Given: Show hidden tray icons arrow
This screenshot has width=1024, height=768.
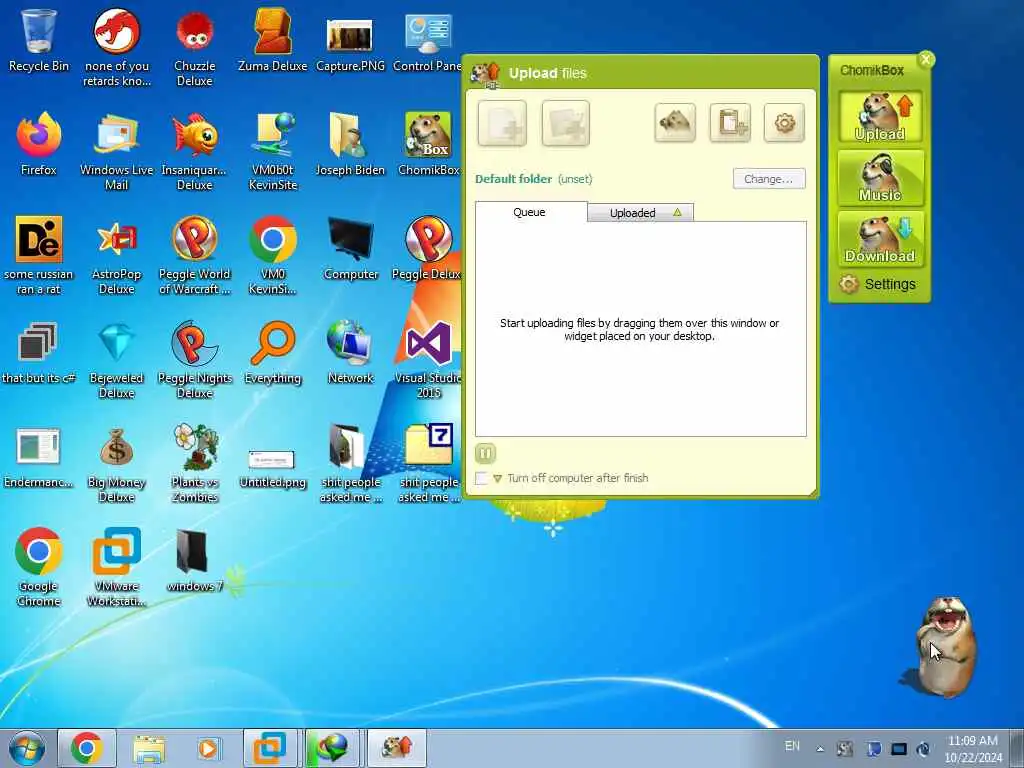Looking at the screenshot, I should (820, 749).
